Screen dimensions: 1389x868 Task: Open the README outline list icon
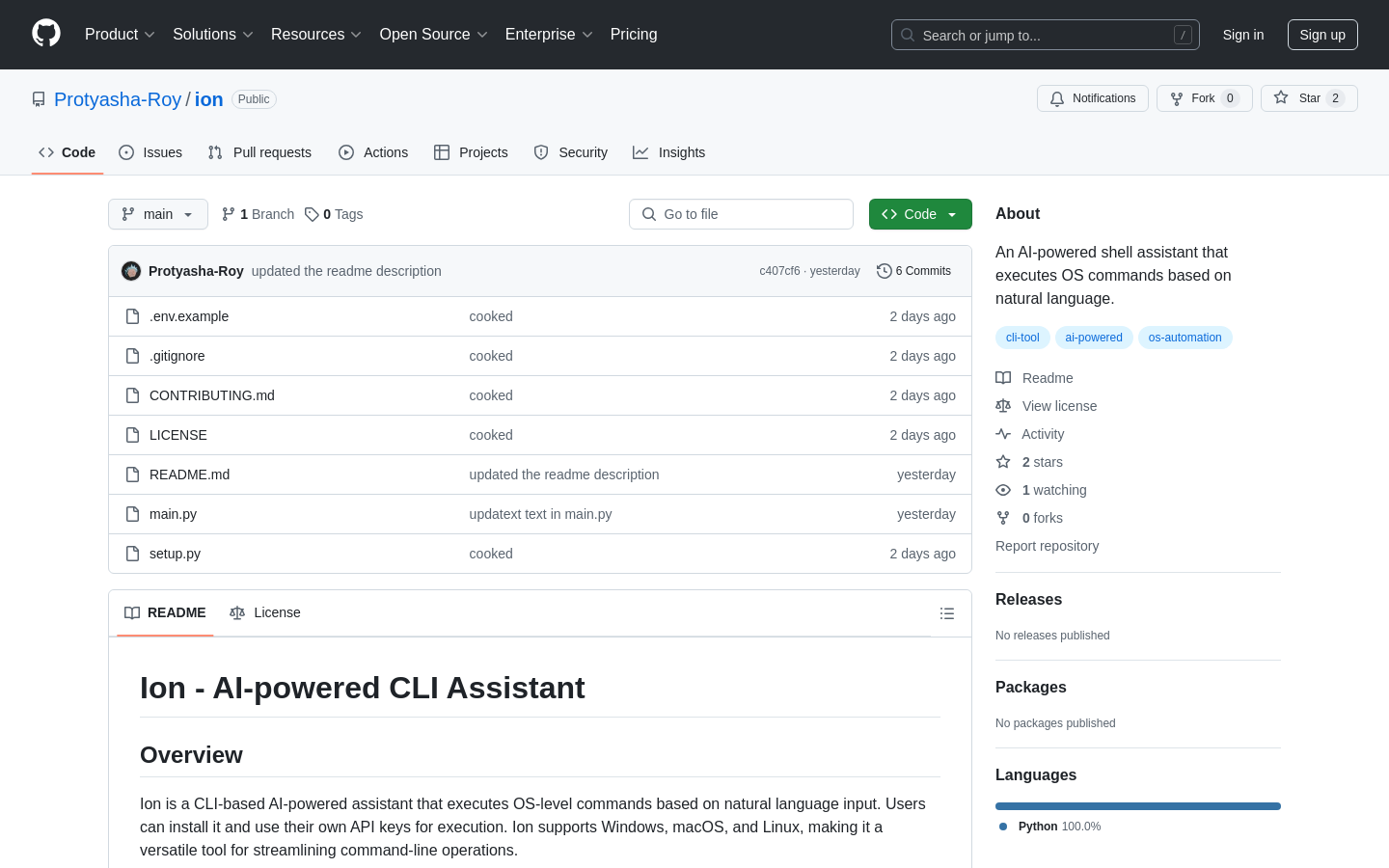click(x=947, y=613)
